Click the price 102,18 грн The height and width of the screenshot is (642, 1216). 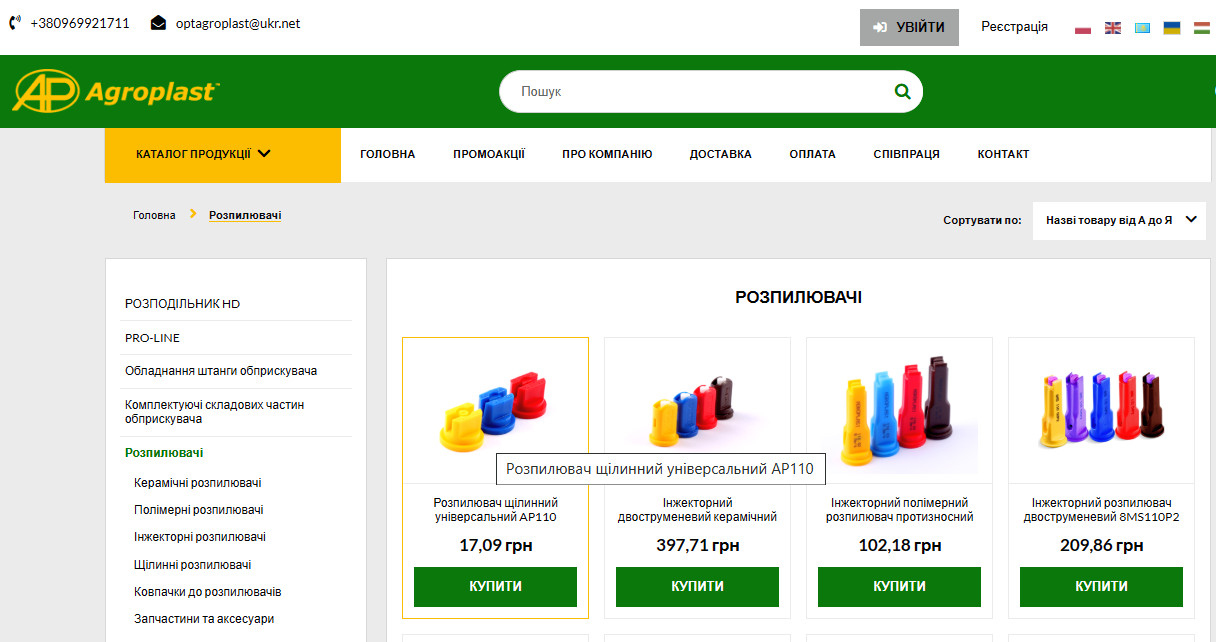coord(900,546)
